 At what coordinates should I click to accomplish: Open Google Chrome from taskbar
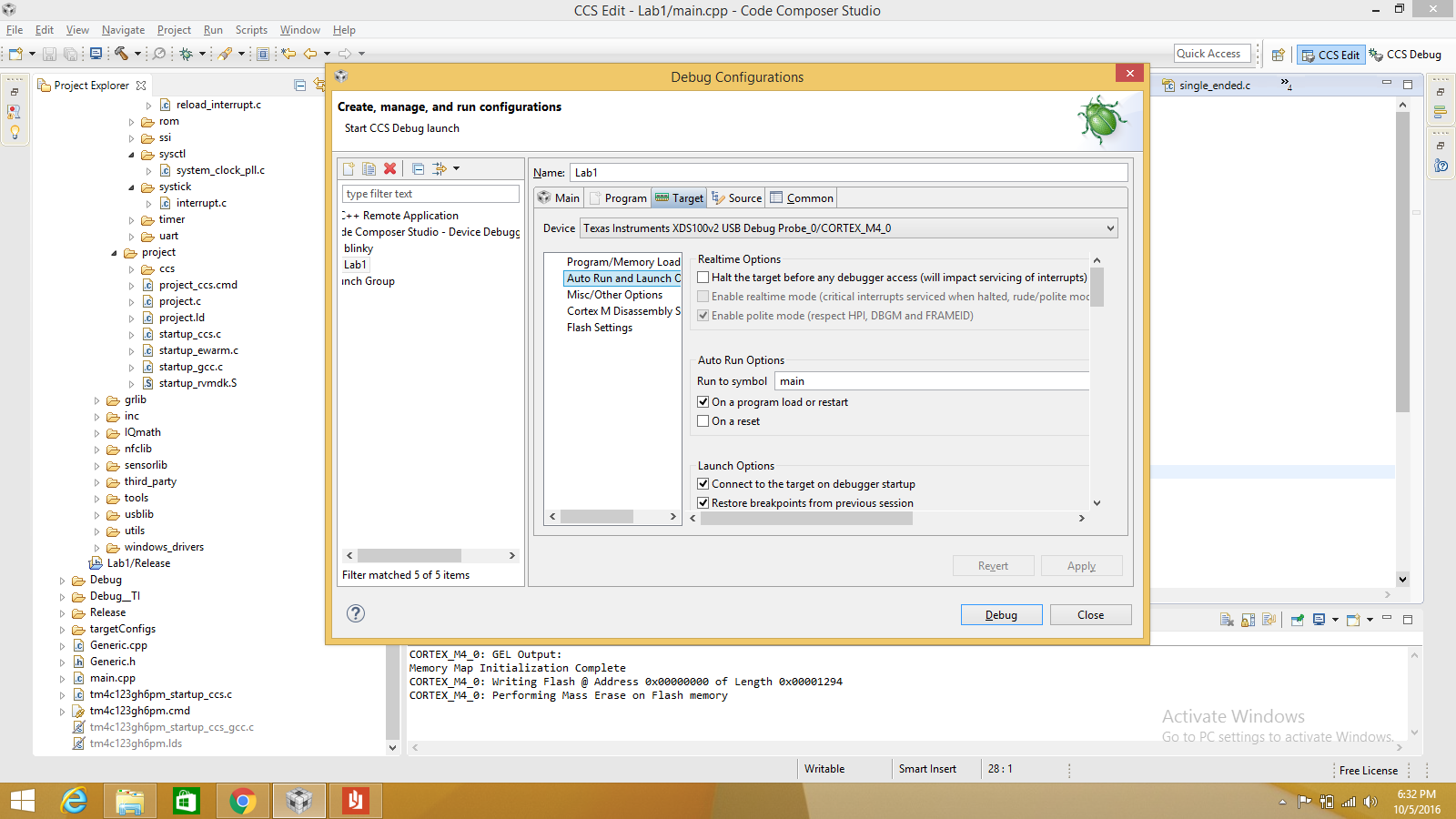pos(242,801)
